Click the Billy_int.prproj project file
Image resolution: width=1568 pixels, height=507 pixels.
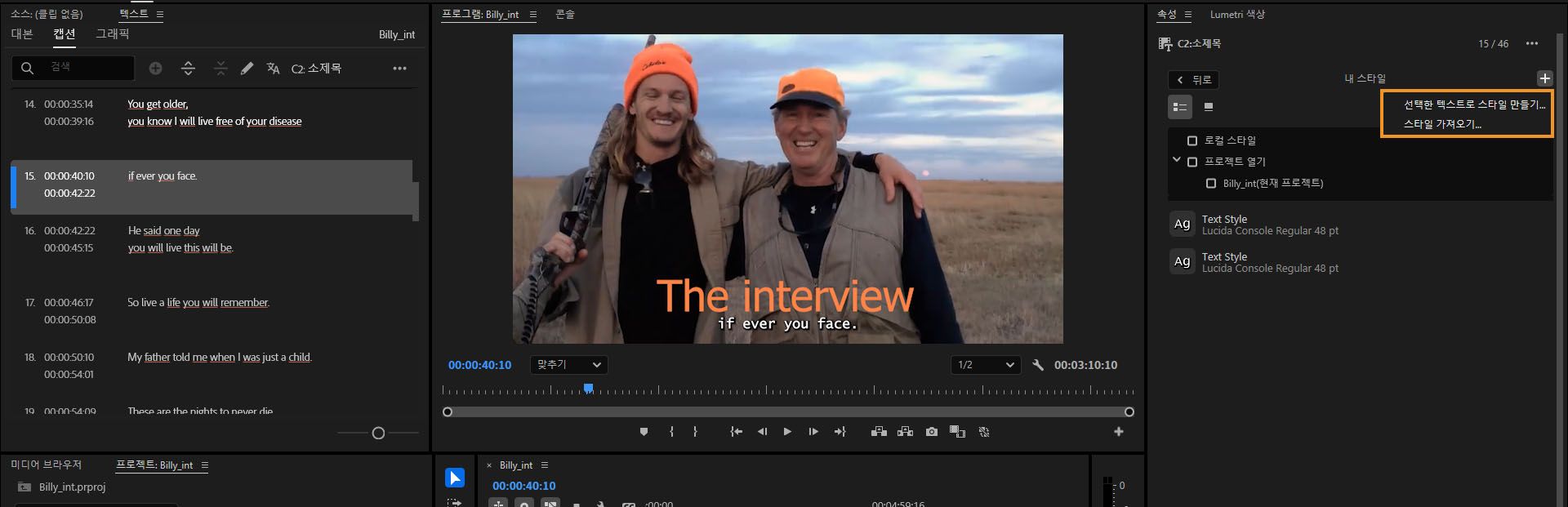[x=72, y=487]
